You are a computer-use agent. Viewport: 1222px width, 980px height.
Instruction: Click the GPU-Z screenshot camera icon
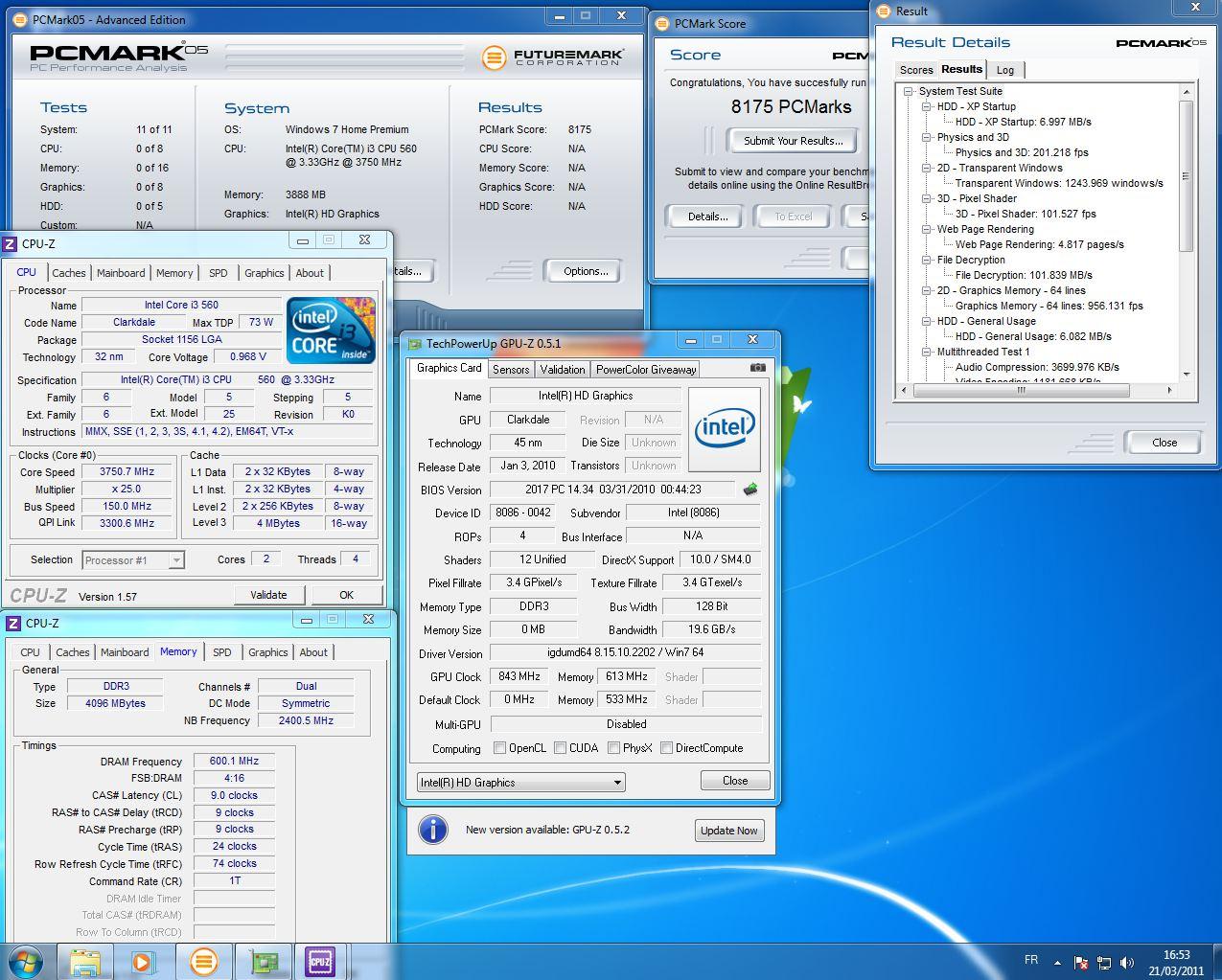[757, 367]
